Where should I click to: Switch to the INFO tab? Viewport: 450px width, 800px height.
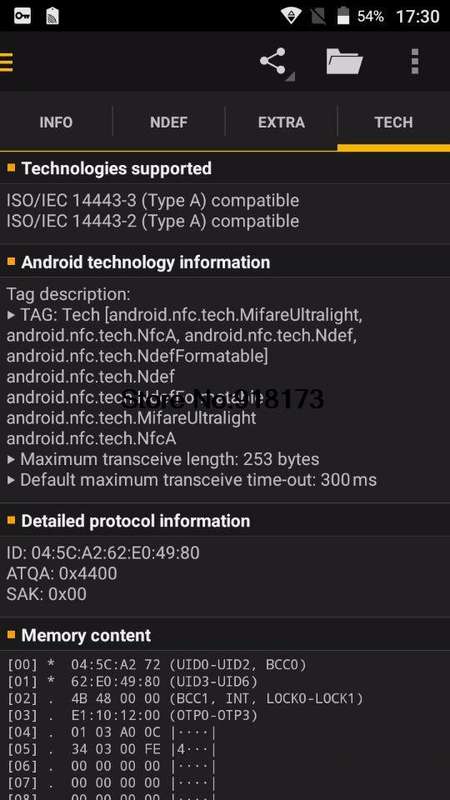click(x=56, y=122)
